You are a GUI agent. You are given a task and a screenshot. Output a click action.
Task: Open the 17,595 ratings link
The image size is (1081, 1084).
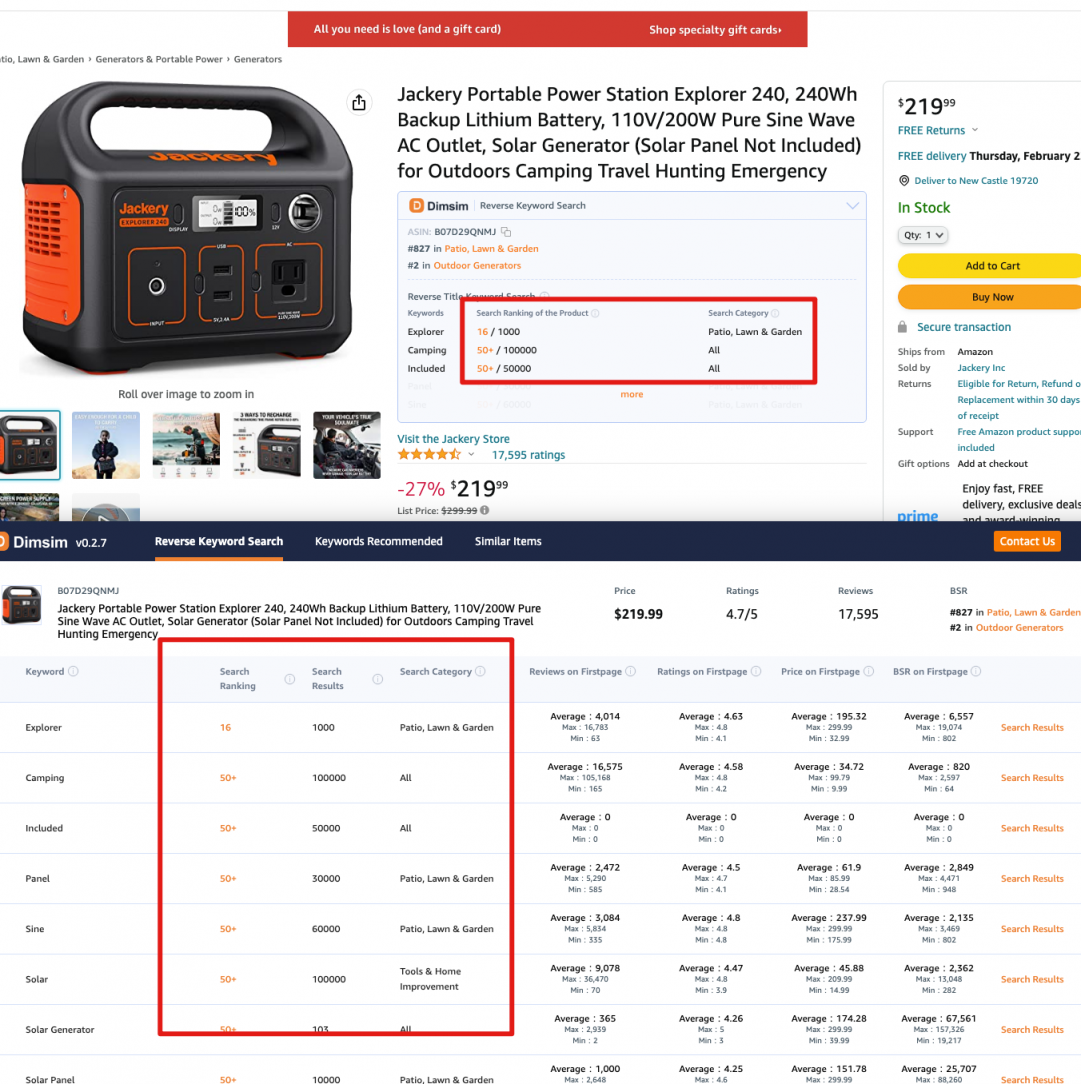tap(528, 455)
